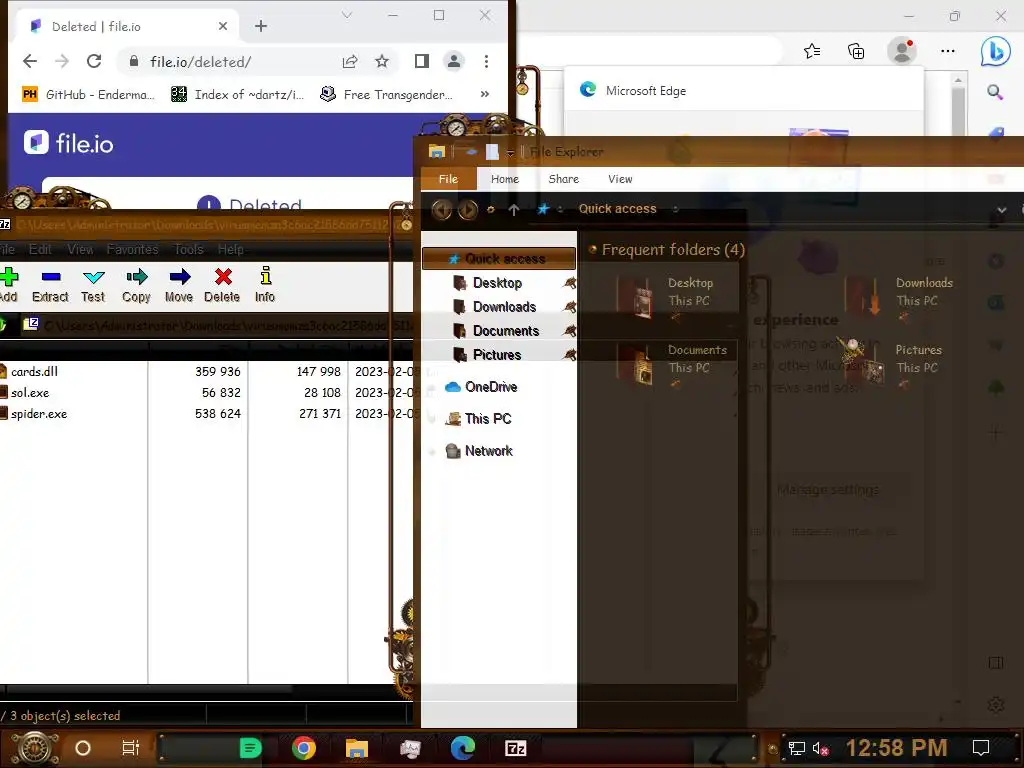Open Task View on the taskbar
Image resolution: width=1024 pixels, height=768 pixels.
pos(130,748)
